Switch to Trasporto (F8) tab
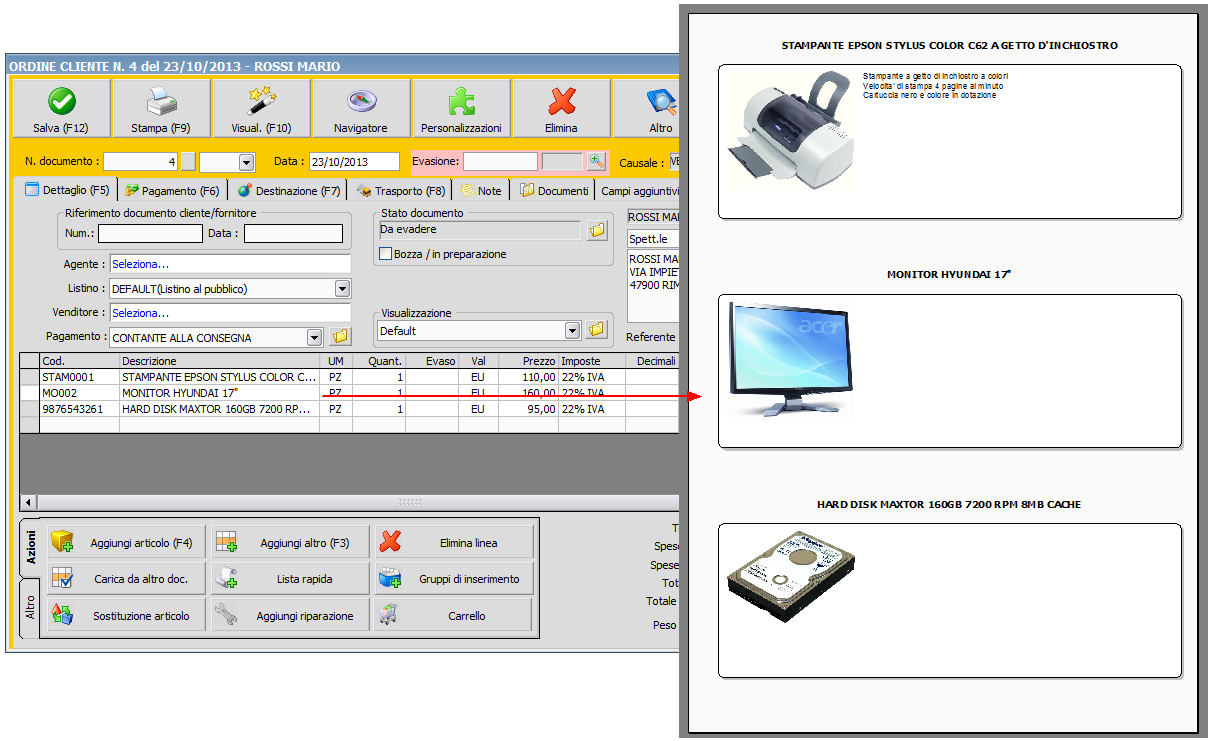This screenshot has height=741, width=1211. pyautogui.click(x=402, y=190)
